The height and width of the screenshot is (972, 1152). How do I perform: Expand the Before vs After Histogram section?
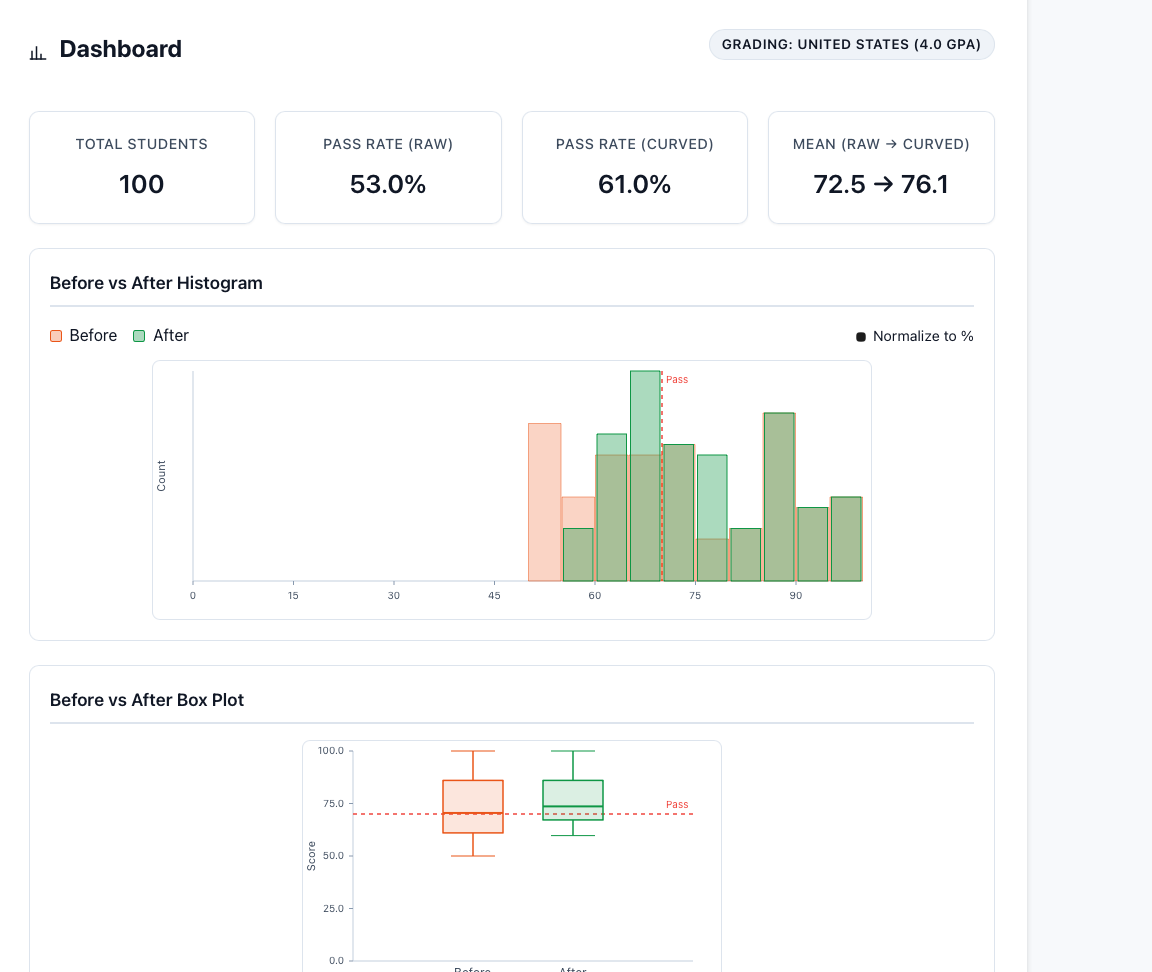coord(156,283)
